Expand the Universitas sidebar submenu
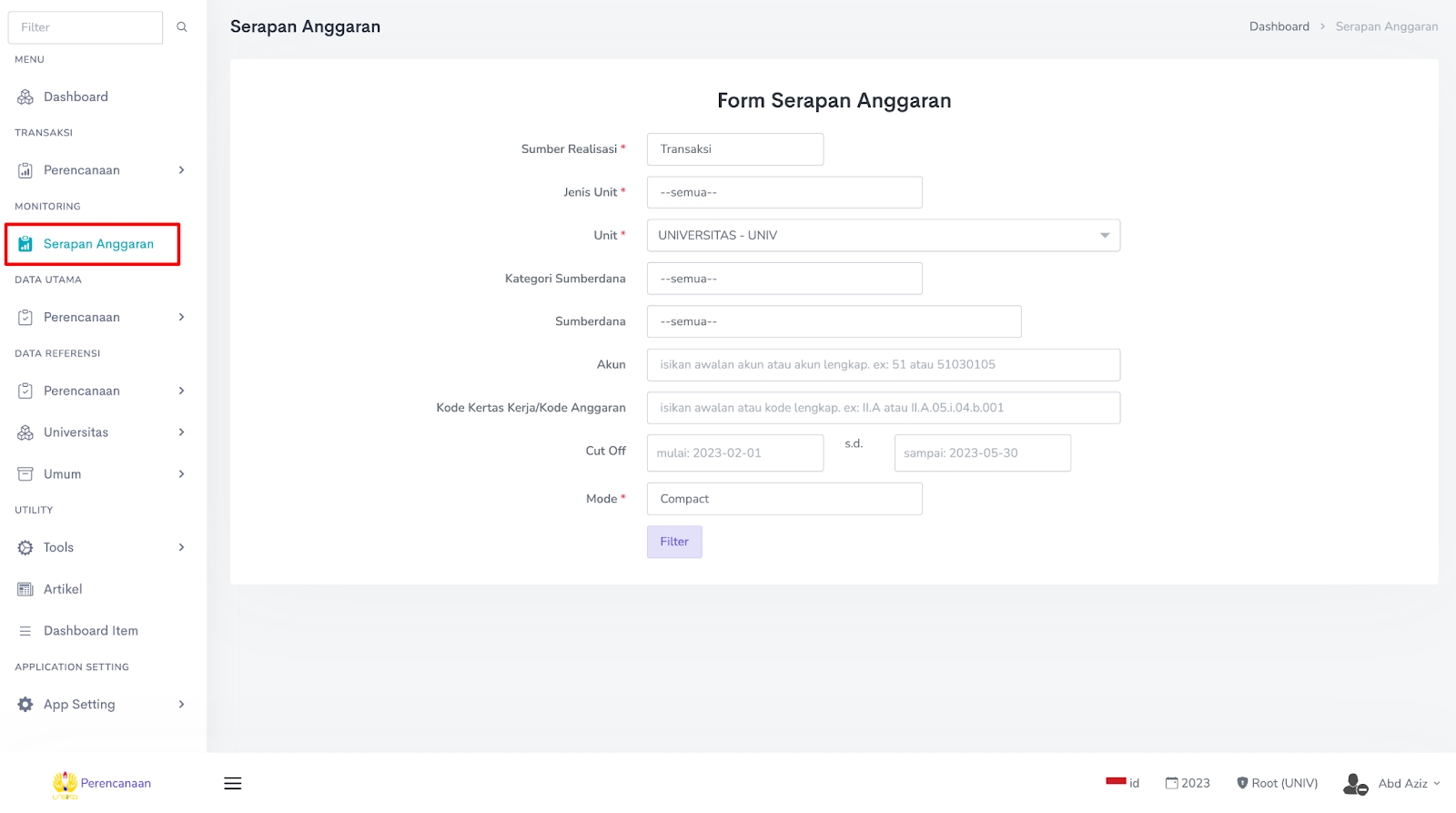 tap(100, 432)
